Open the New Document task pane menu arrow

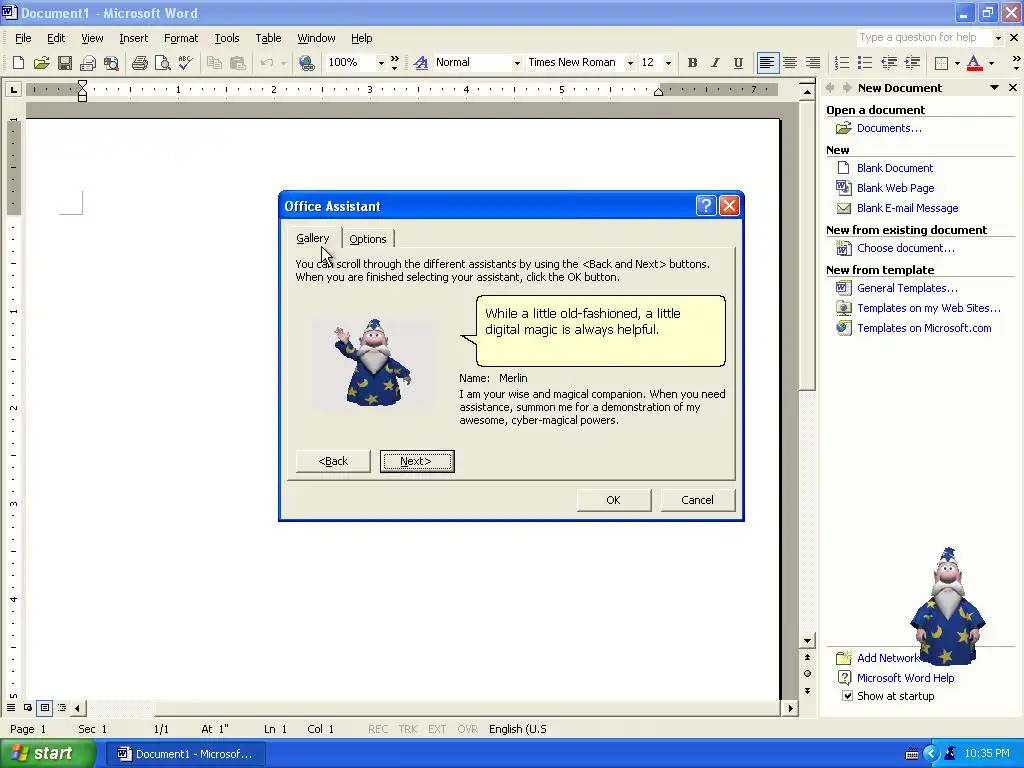994,88
